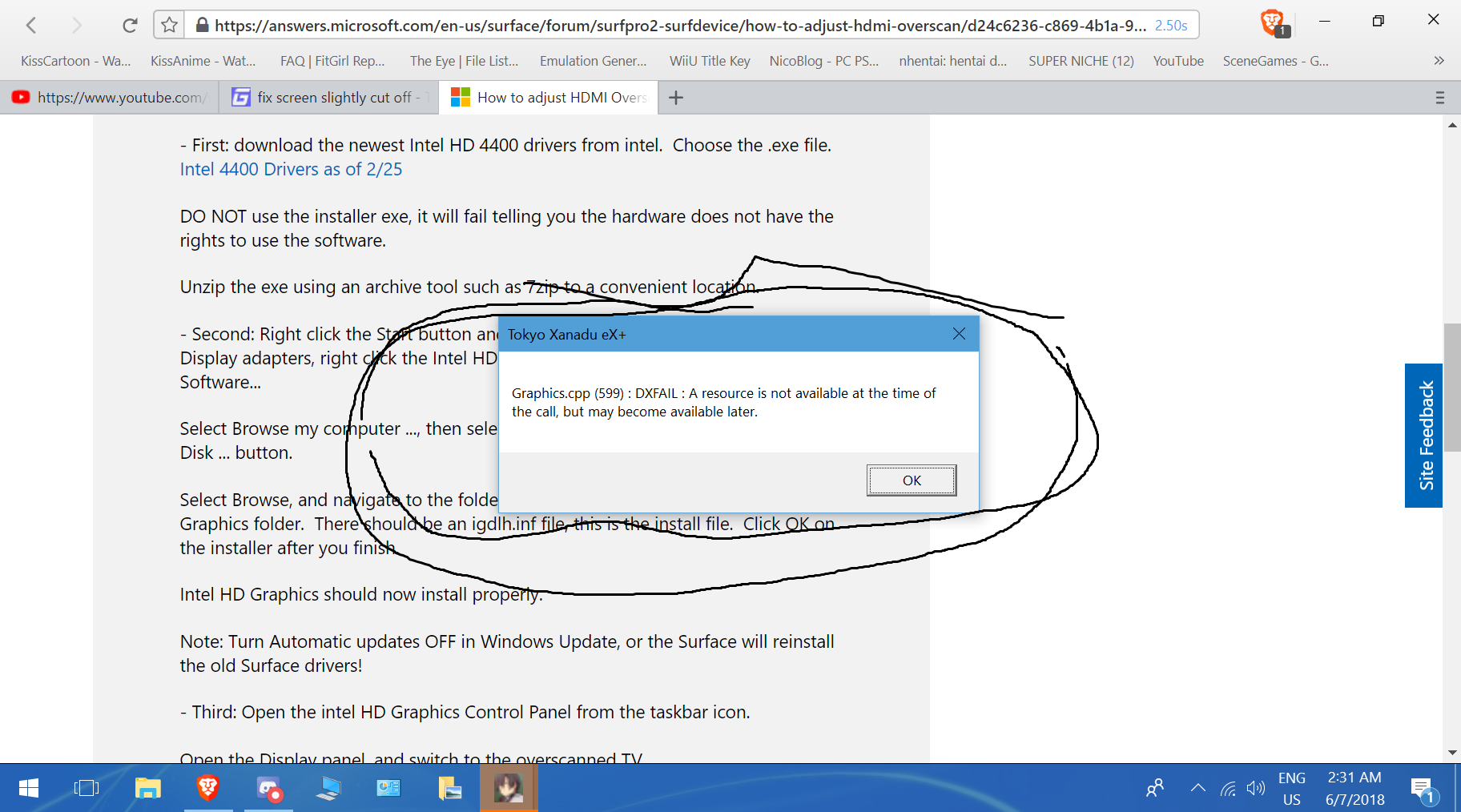
Task: Click the page scrollbar down arrow
Action: (x=1452, y=753)
